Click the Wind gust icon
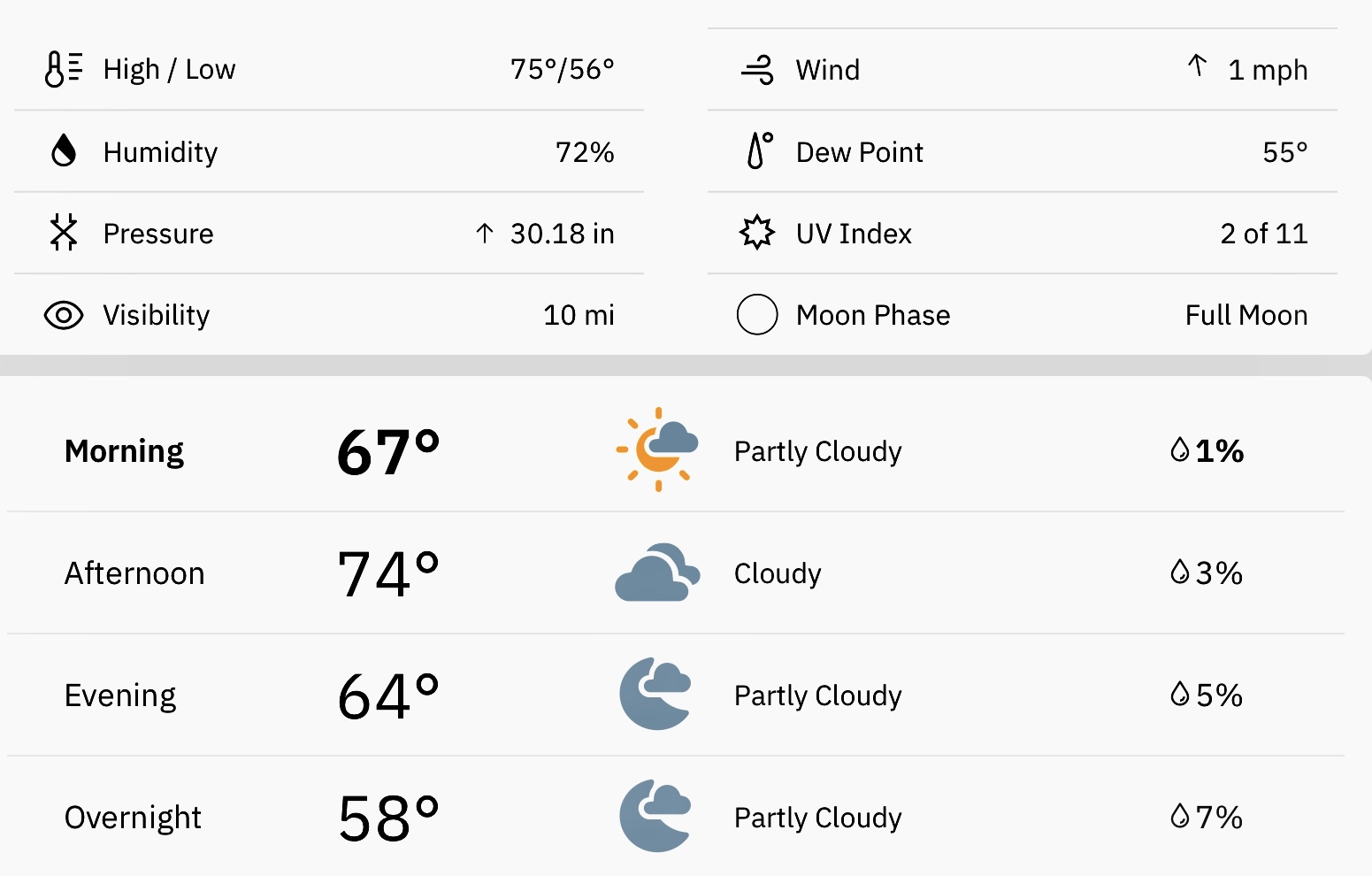 757,70
